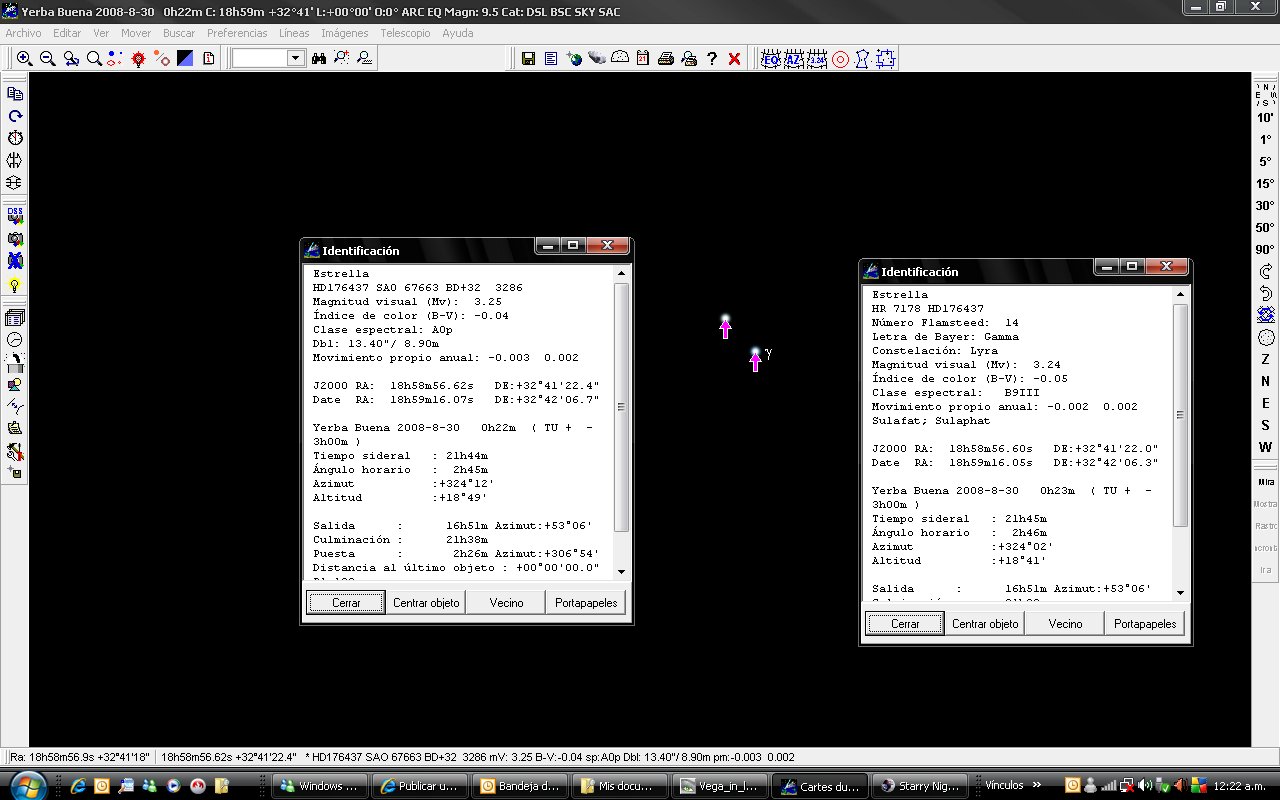Click the DSS image download icon

coord(15,217)
